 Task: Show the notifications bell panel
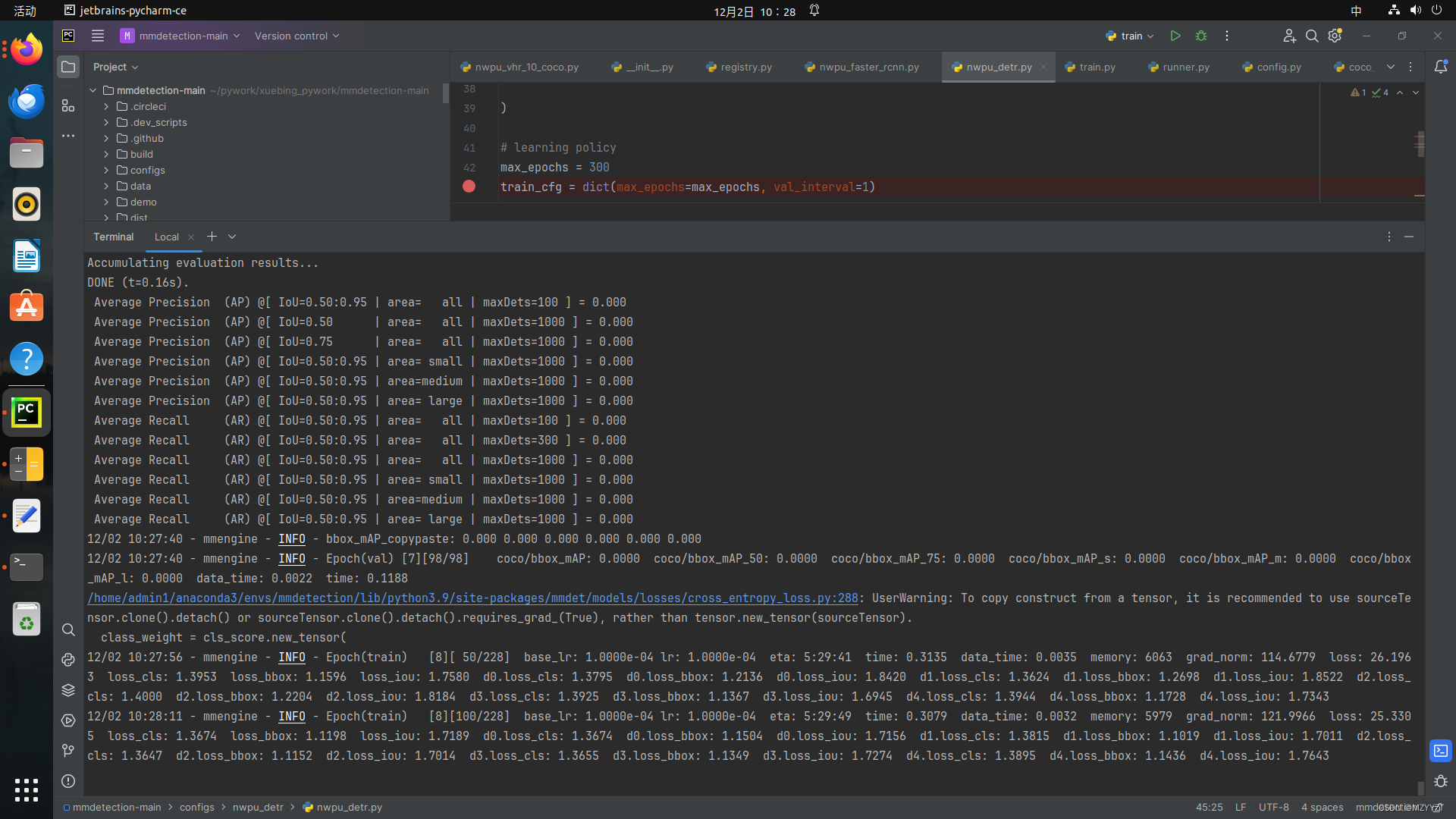coord(1441,67)
